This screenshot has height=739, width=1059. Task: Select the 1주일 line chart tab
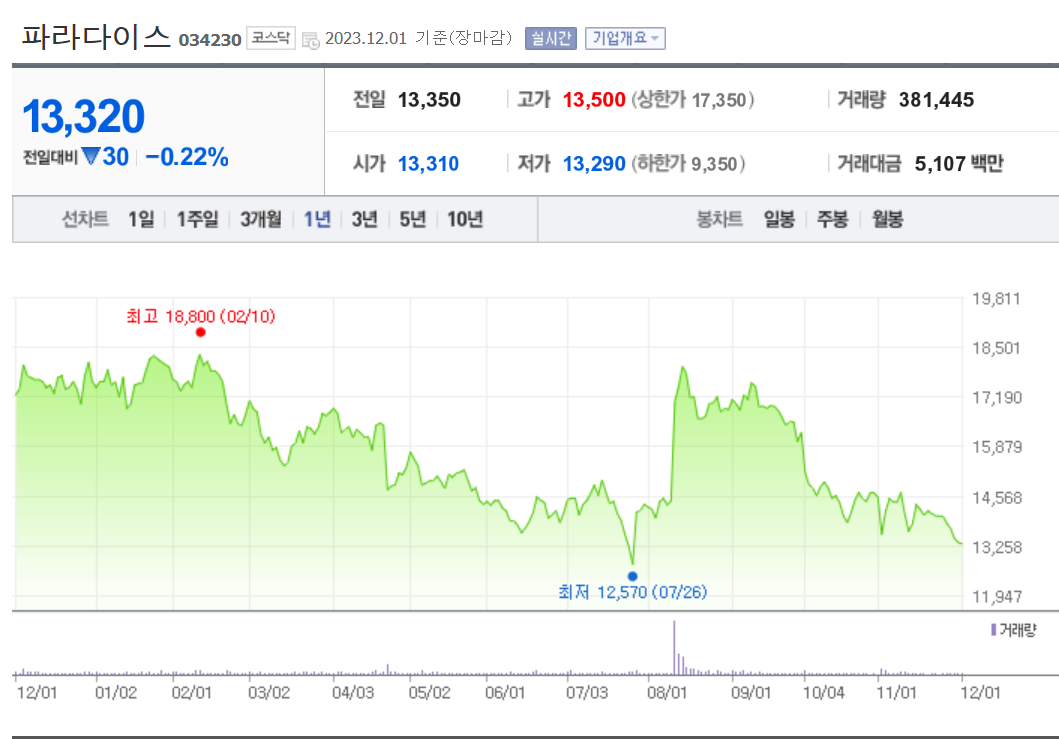tap(197, 219)
